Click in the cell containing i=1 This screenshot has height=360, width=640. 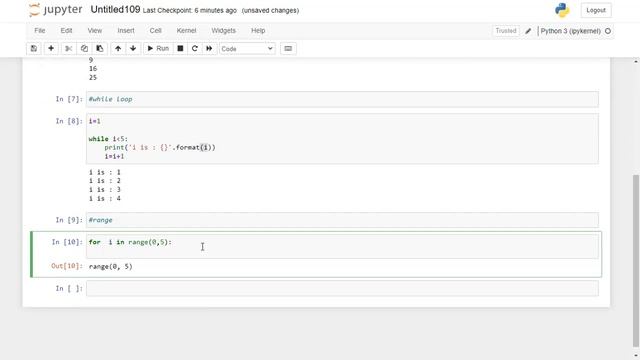(342, 139)
